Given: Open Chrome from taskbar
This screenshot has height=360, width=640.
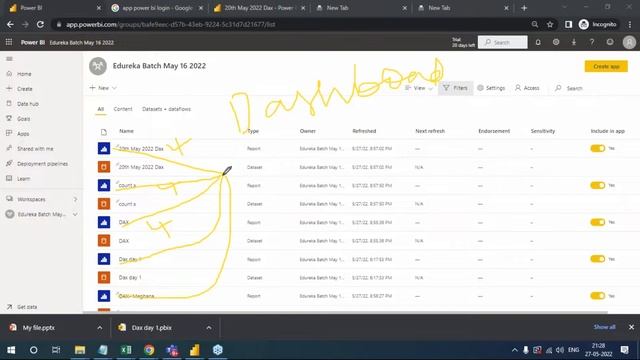Looking at the screenshot, I should point(149,350).
